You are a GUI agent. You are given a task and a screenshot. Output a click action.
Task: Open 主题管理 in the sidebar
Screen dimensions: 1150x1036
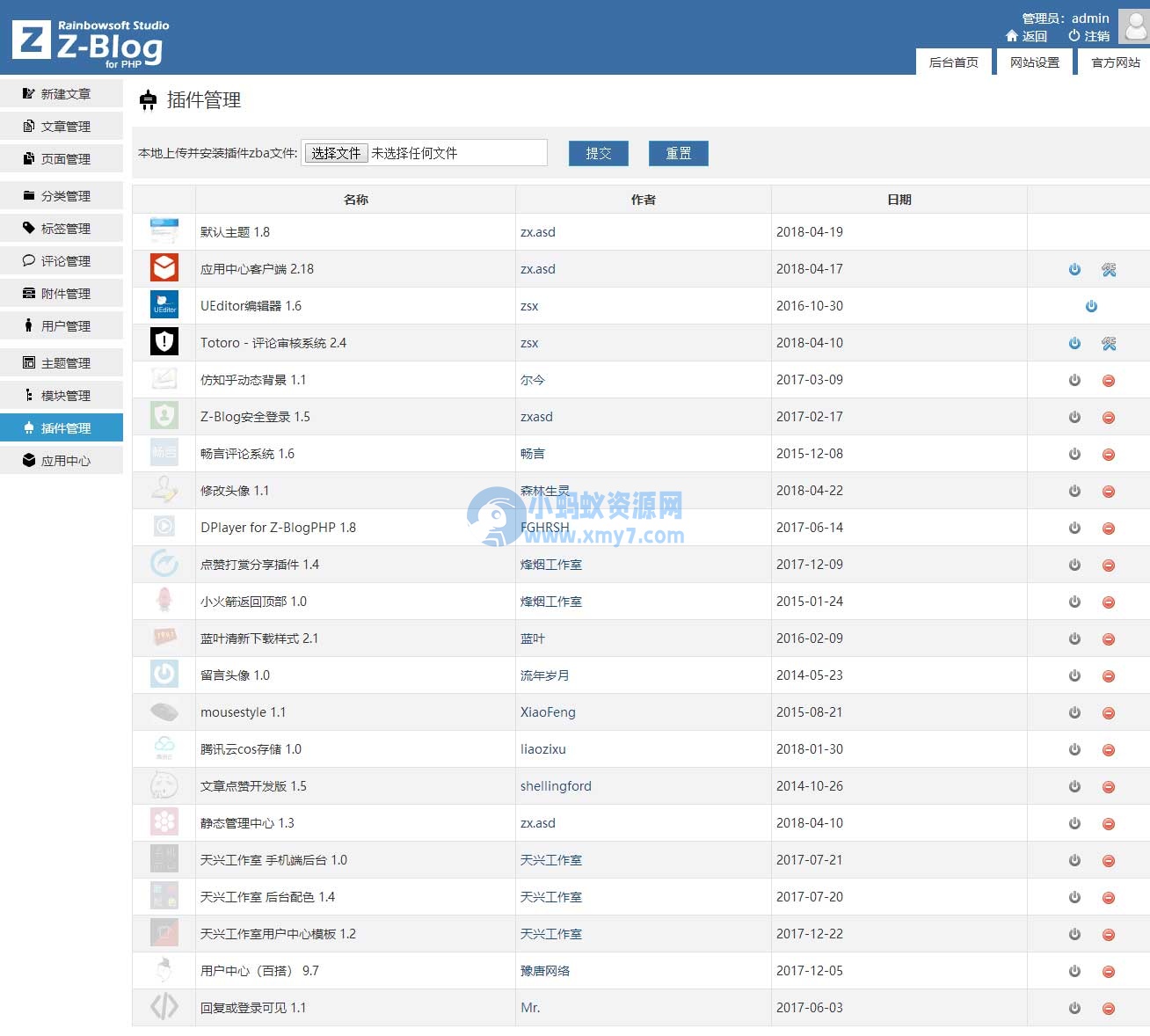pyautogui.click(x=62, y=362)
